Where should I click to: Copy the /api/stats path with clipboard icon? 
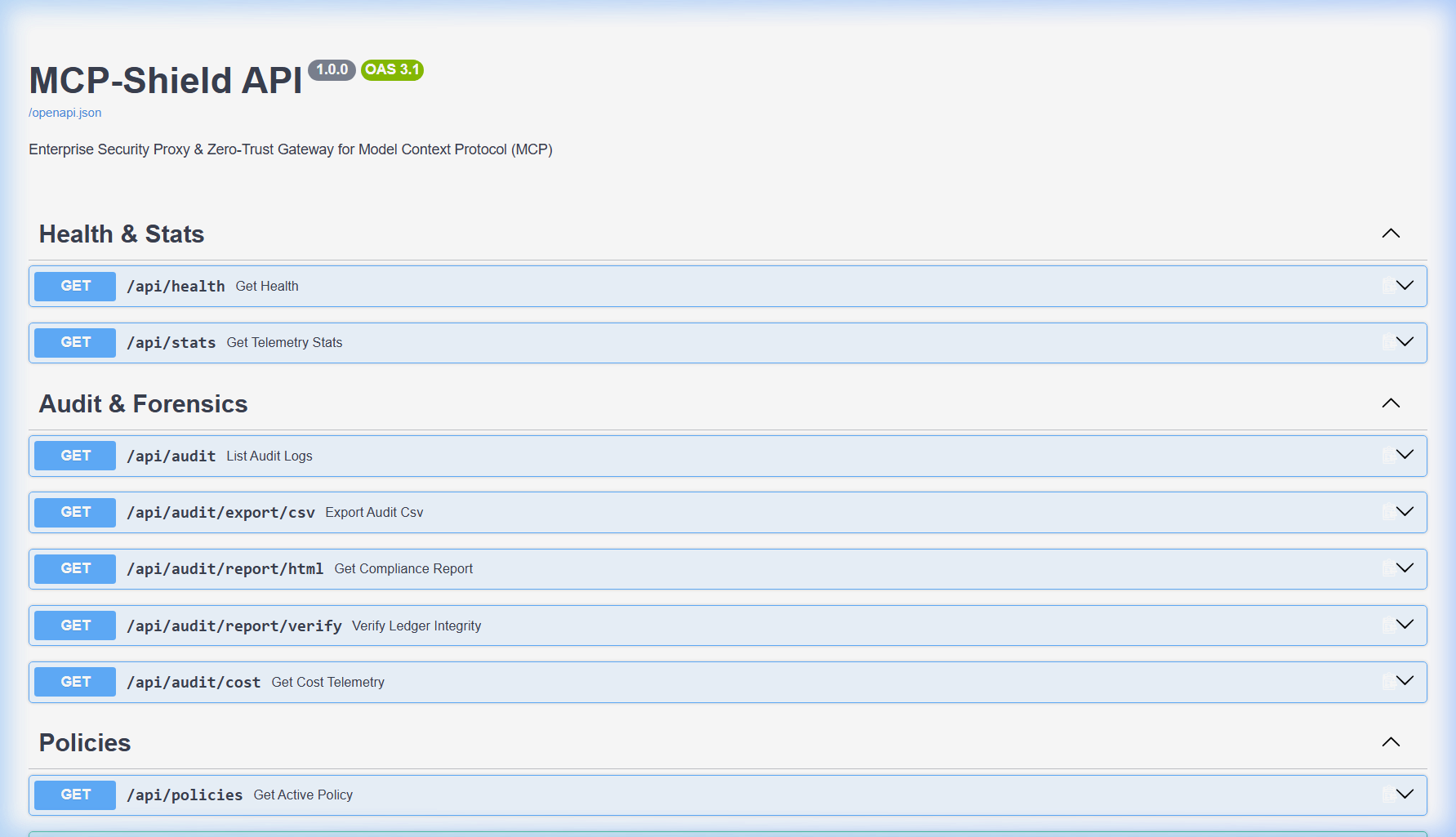pyautogui.click(x=1387, y=342)
